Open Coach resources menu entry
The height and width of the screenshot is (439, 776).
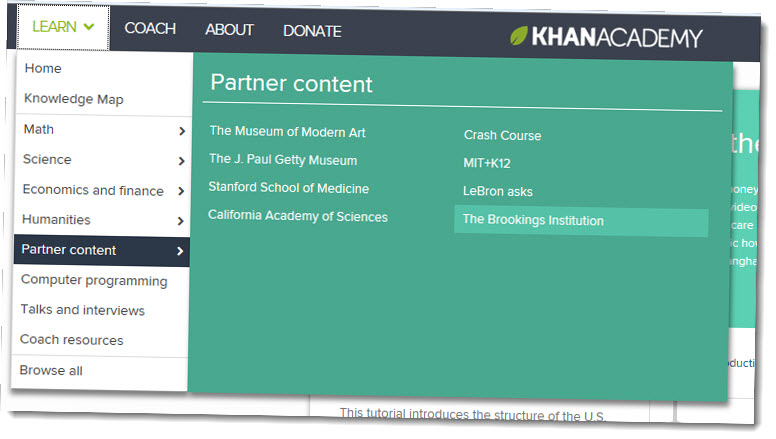point(72,340)
